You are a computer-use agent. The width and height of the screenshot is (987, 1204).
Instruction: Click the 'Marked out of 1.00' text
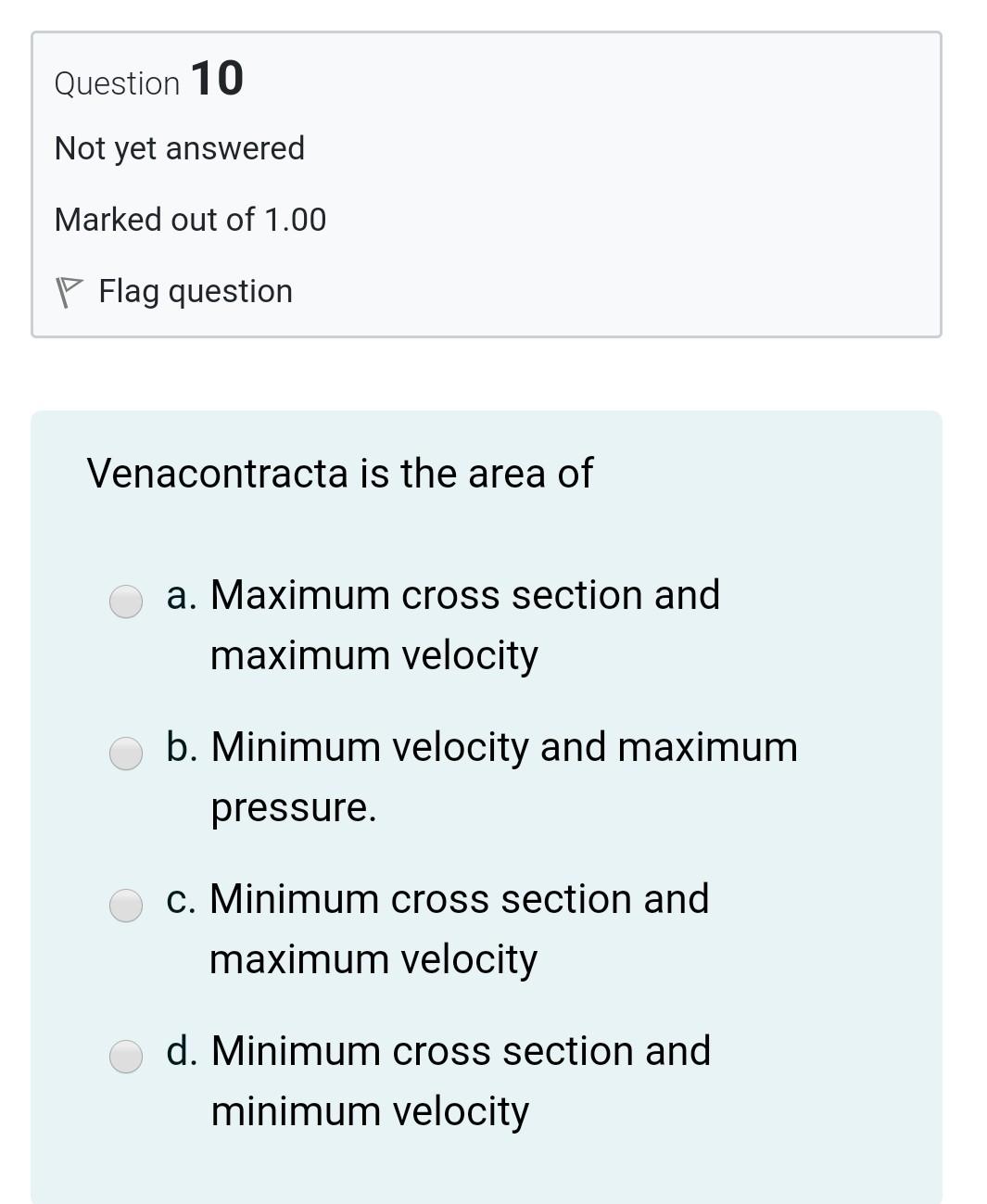coord(190,220)
